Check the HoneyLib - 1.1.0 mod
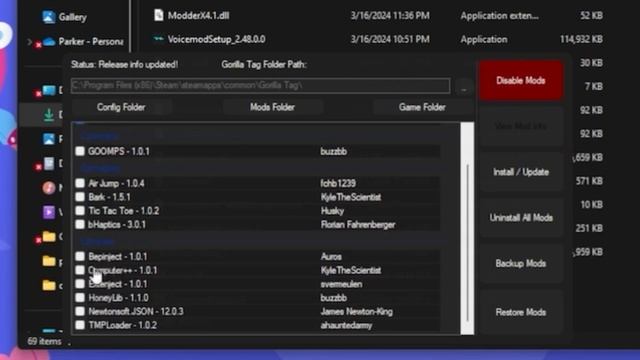 click(80, 298)
